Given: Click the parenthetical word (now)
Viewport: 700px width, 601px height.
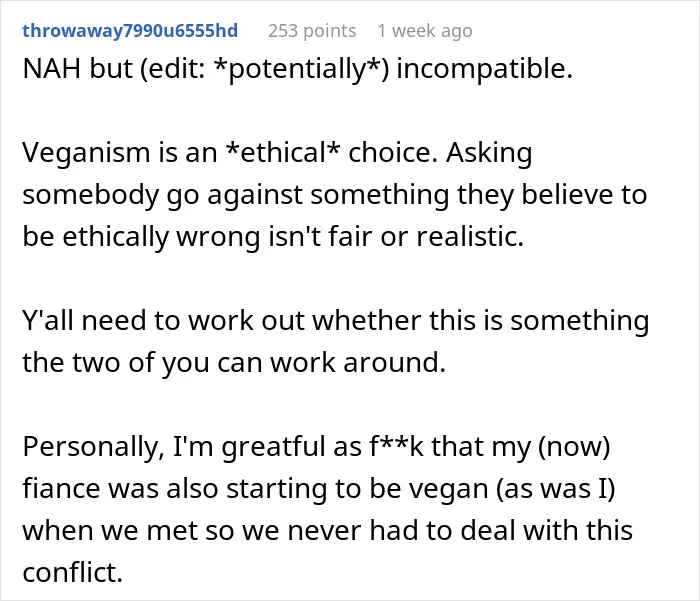Looking at the screenshot, I should [x=574, y=447].
